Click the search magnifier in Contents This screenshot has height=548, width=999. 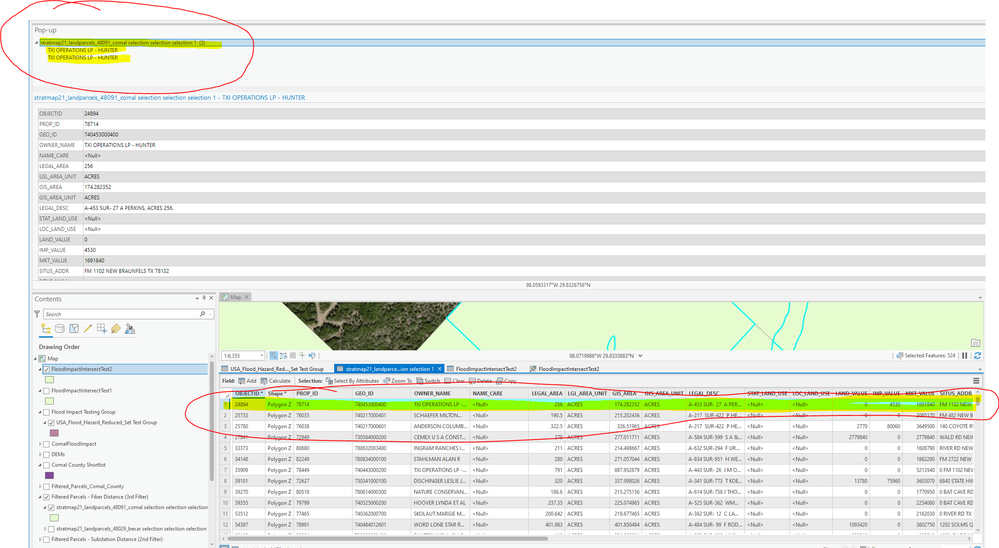(x=203, y=314)
